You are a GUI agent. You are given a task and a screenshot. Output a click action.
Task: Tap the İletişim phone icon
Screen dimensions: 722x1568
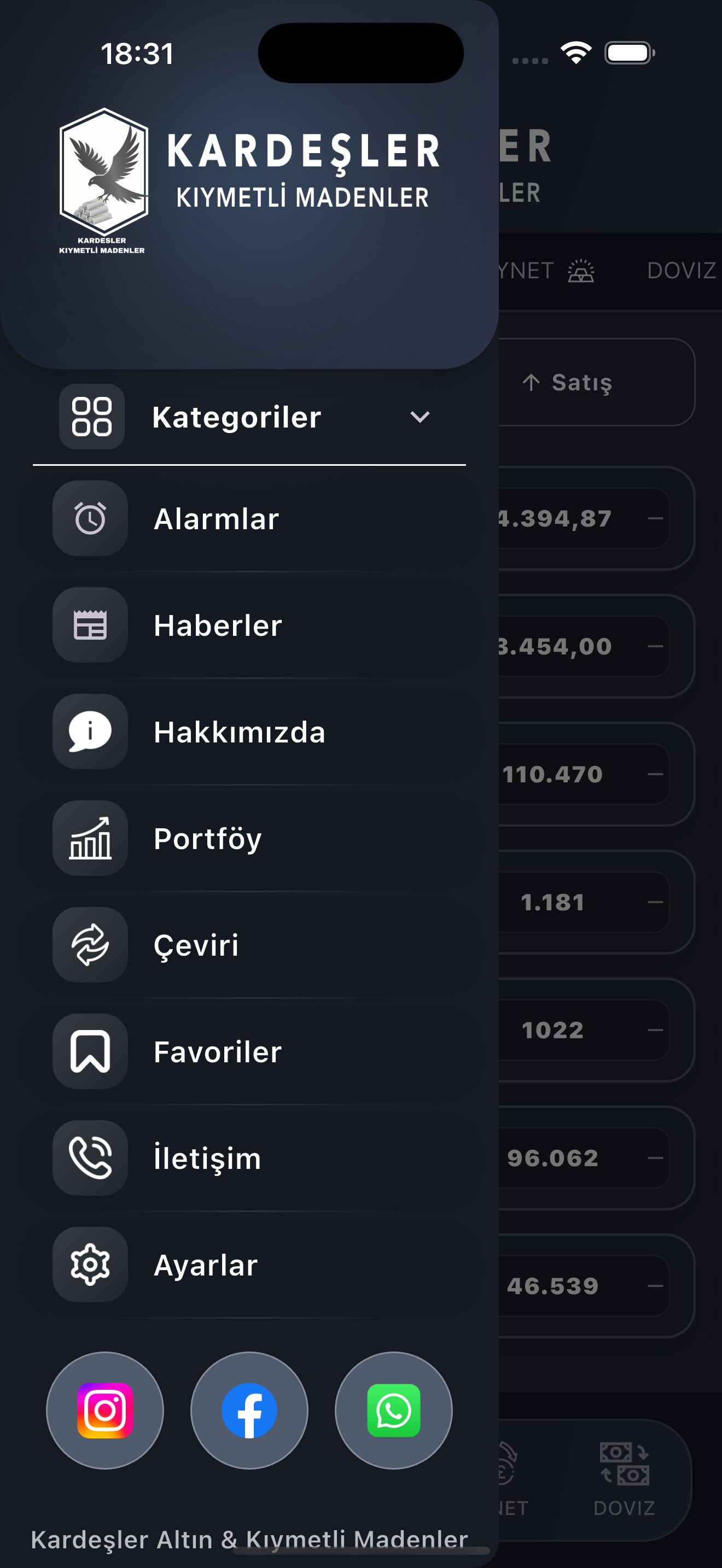click(90, 1158)
